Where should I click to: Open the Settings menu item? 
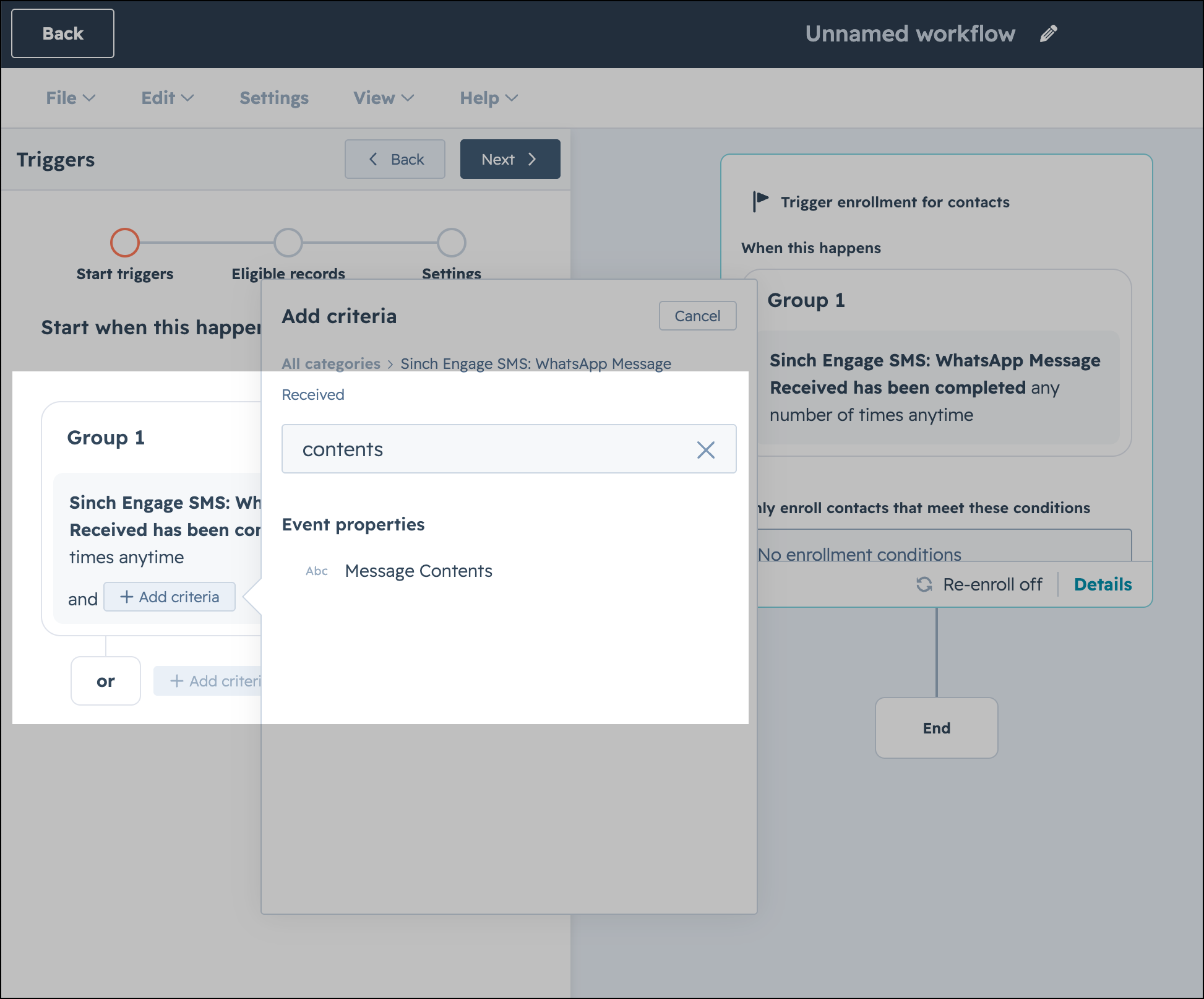pyautogui.click(x=274, y=98)
